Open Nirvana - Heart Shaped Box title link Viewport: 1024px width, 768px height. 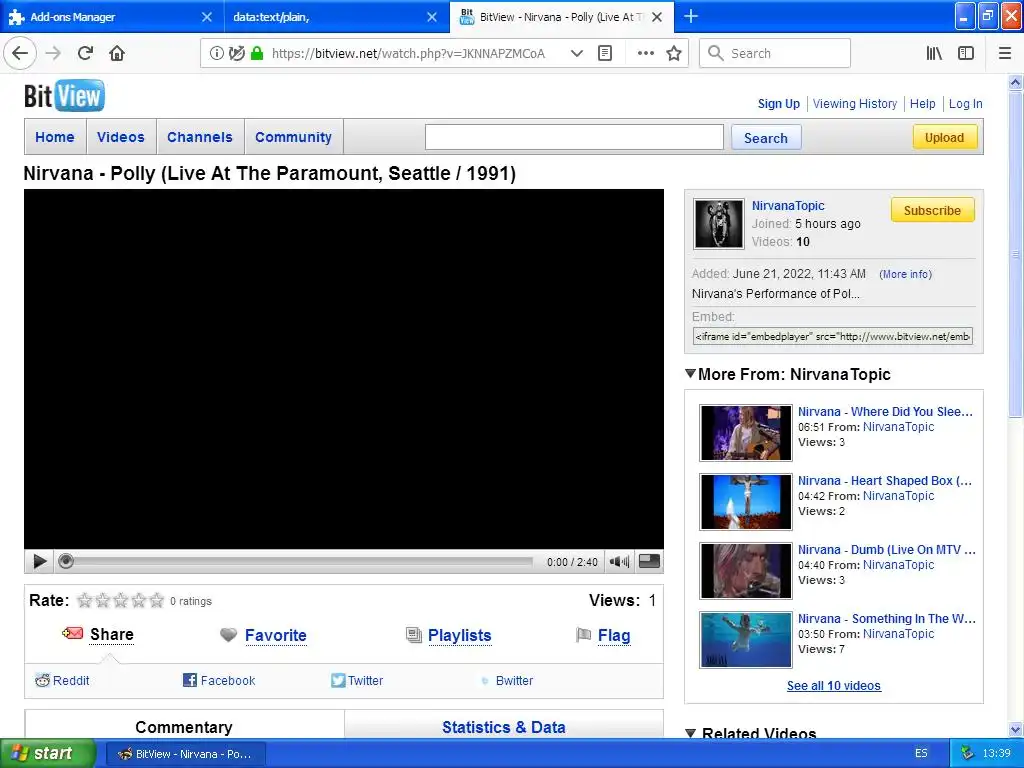[x=885, y=481]
